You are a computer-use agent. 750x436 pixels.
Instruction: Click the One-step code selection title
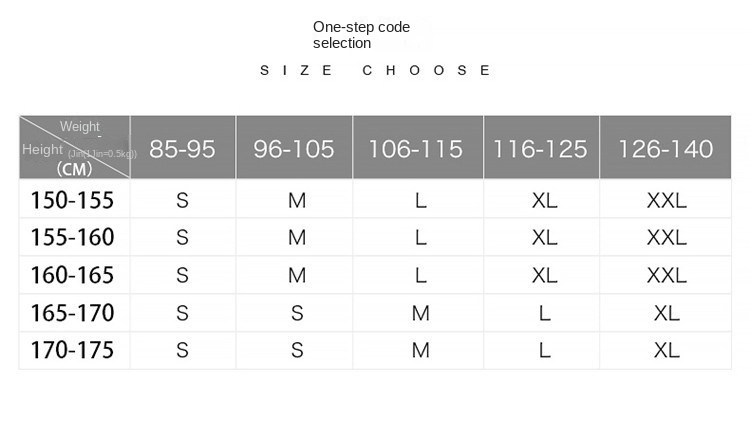(x=361, y=35)
